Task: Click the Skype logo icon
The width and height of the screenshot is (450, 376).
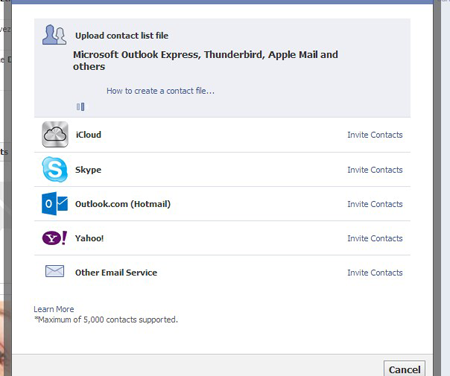Action: 55,169
